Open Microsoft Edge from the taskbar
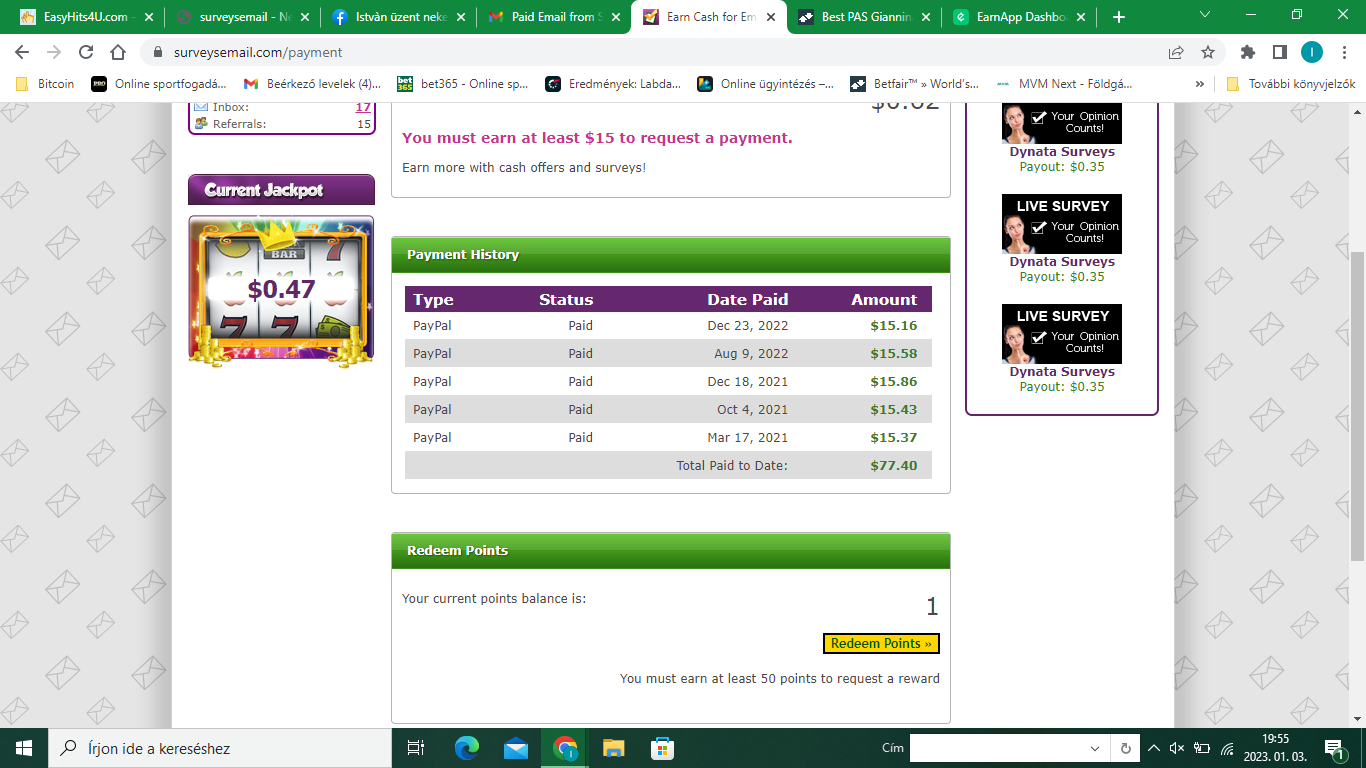 coord(467,748)
